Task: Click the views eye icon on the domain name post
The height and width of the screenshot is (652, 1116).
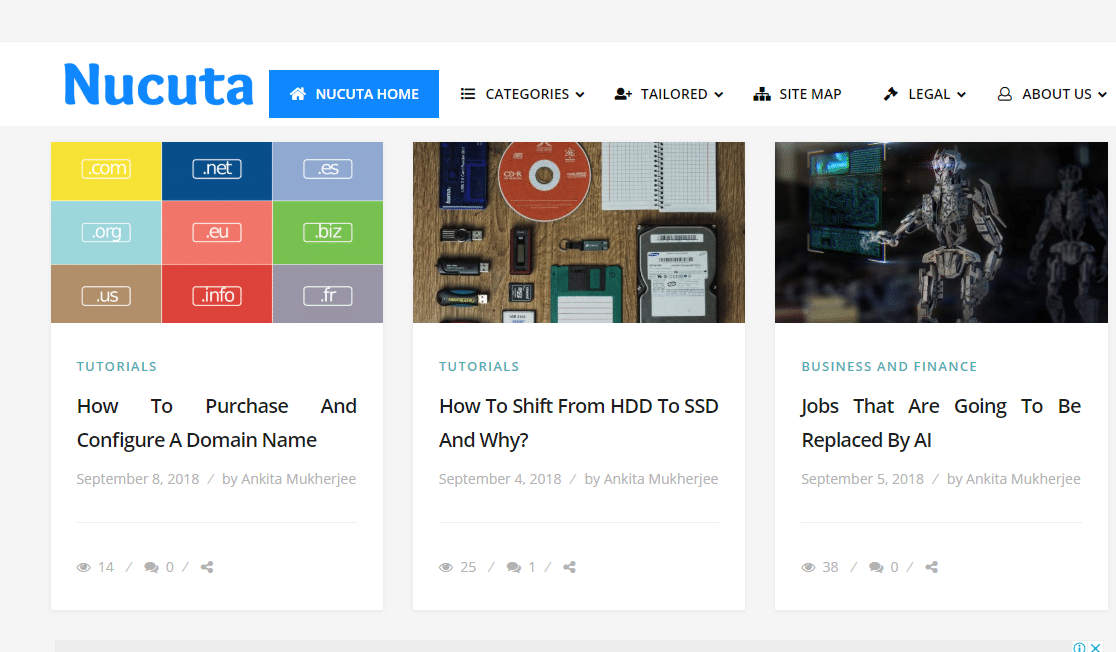Action: coord(84,567)
